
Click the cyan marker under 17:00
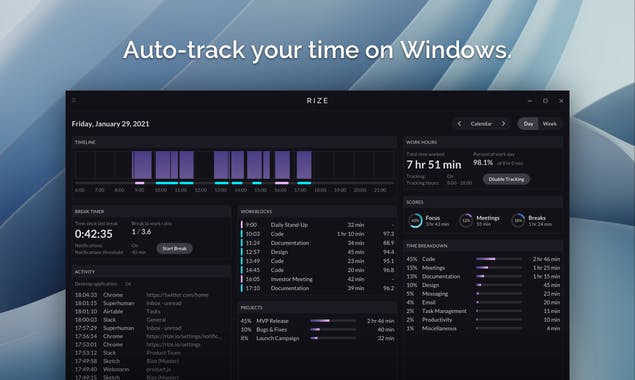pos(304,183)
